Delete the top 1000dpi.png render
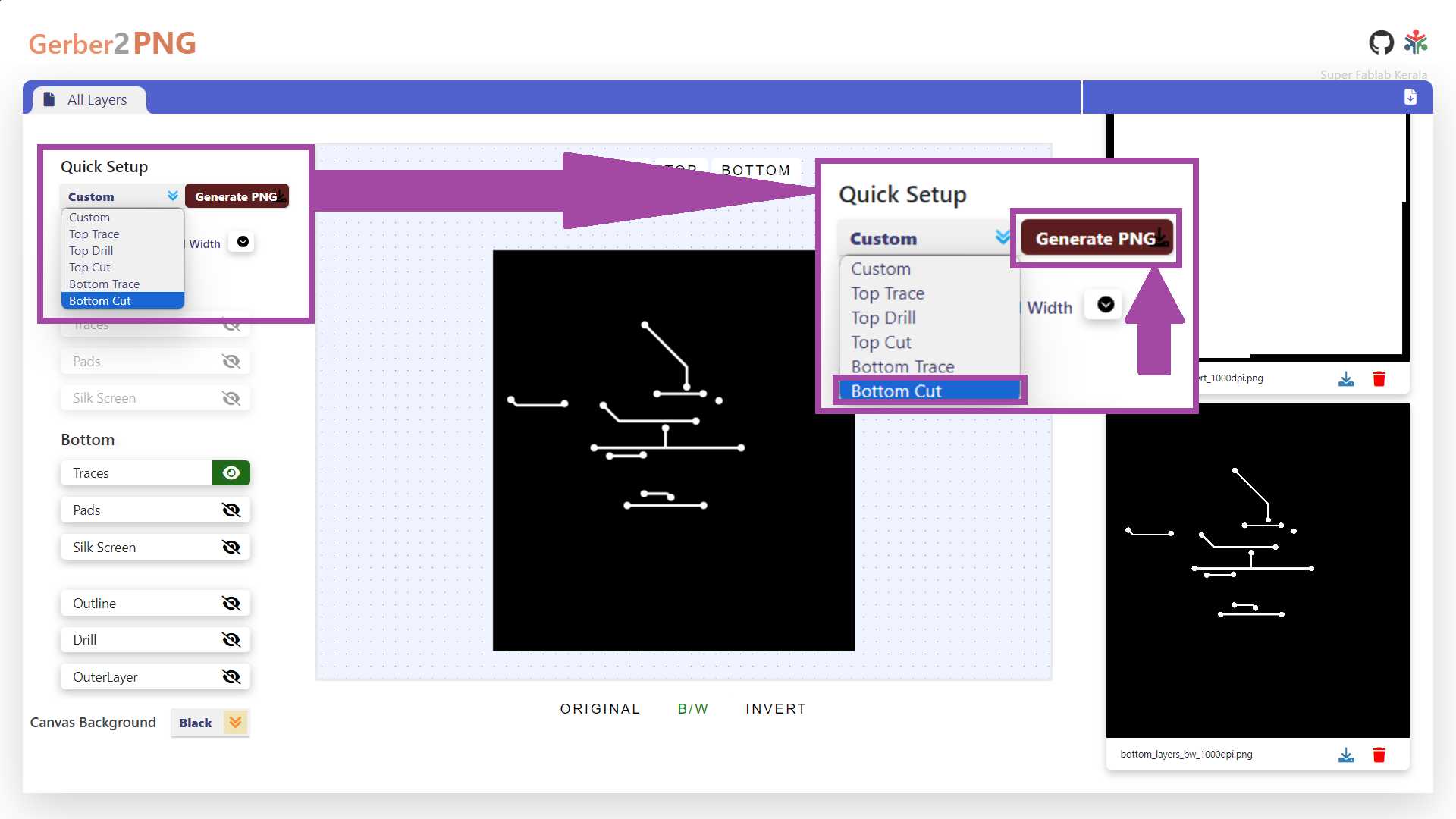 1379,379
